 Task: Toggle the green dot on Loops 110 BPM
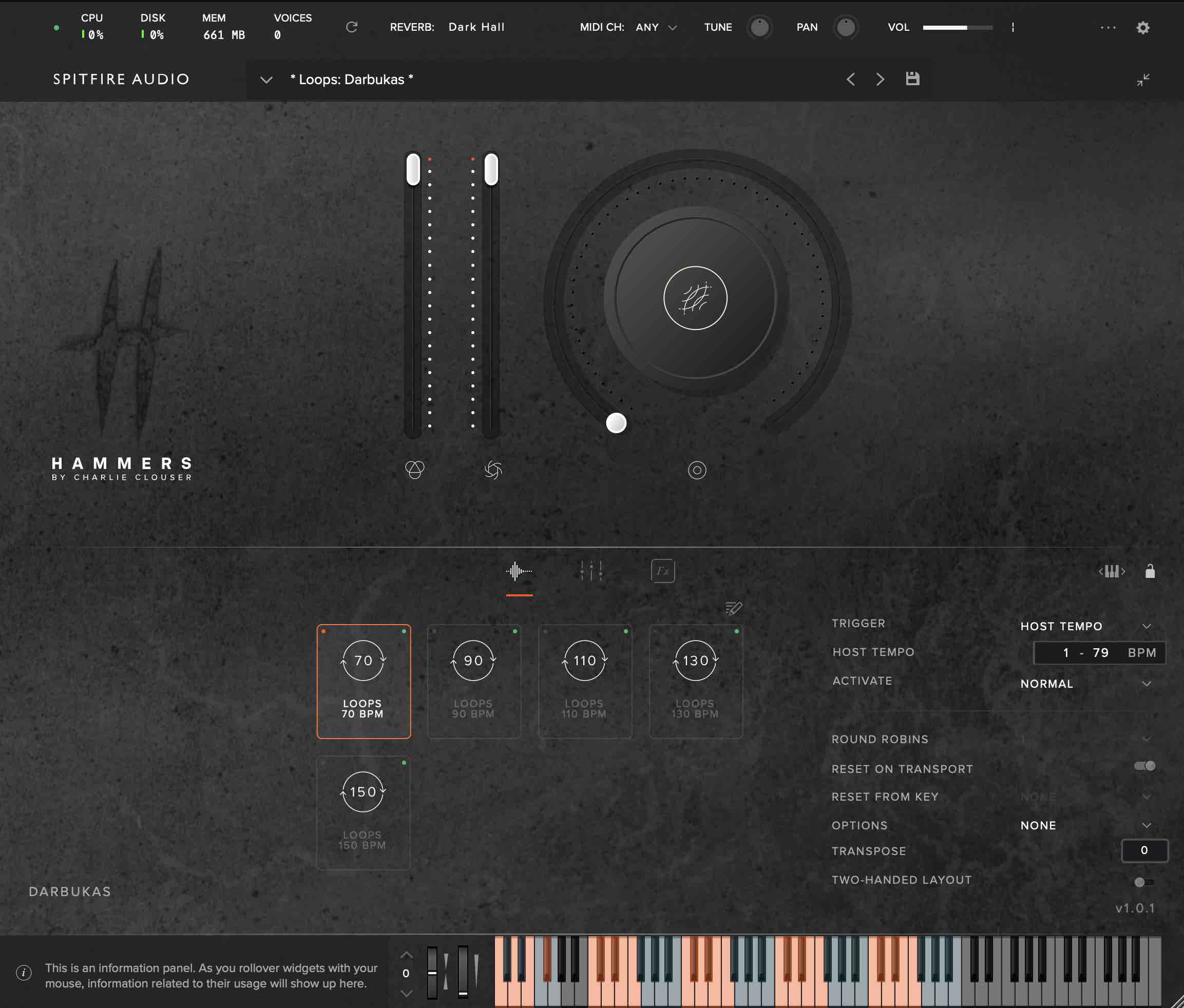(x=626, y=631)
